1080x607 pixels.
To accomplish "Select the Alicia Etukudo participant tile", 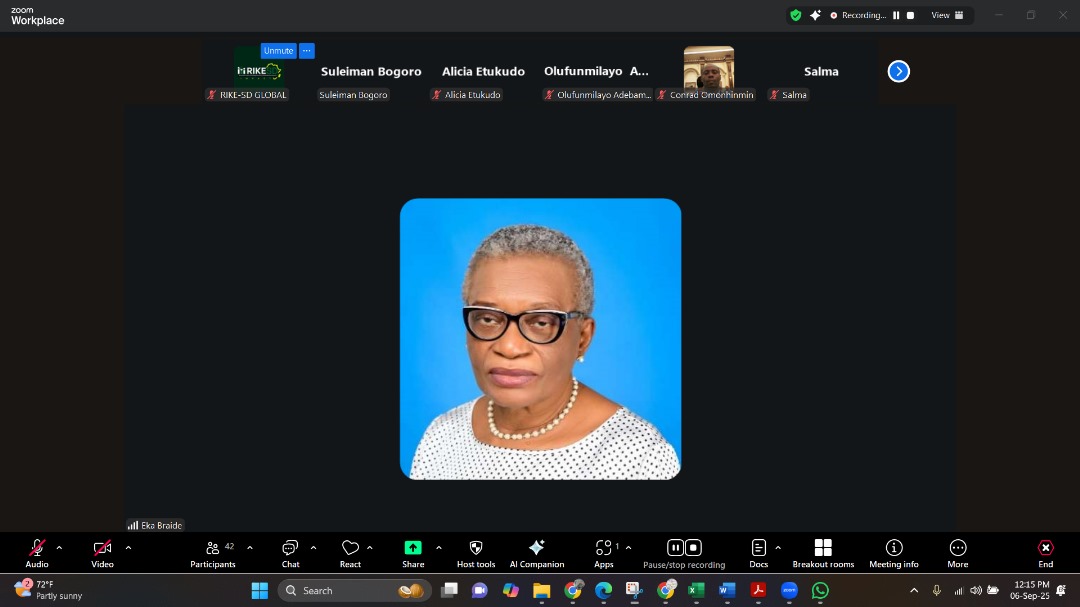I will (x=483, y=72).
